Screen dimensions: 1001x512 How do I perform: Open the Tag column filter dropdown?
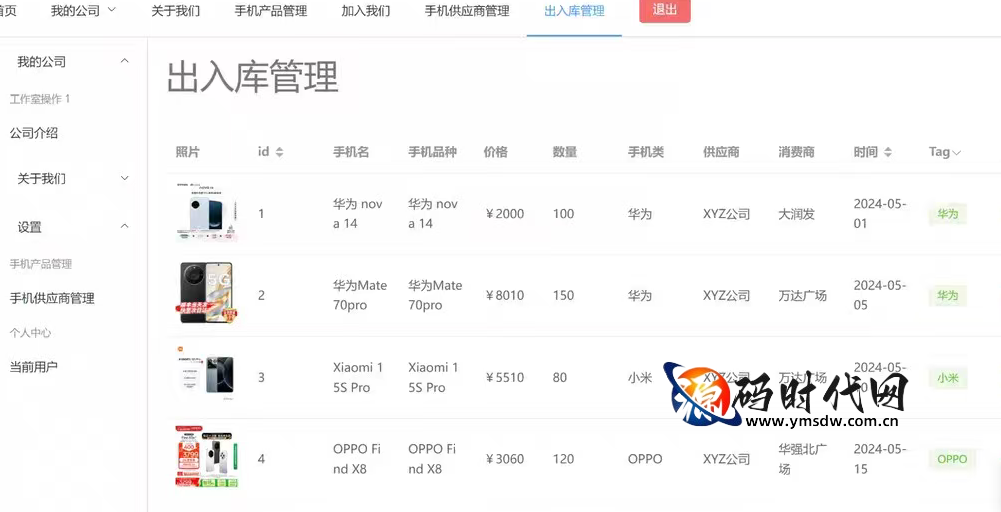[956, 153]
